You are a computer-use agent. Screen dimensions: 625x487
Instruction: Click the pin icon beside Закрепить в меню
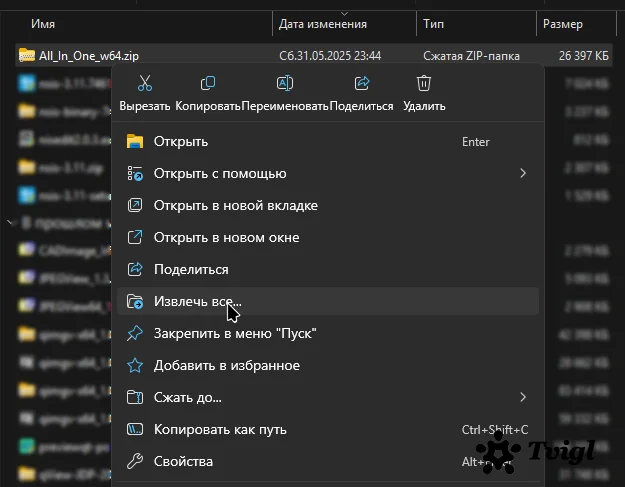click(x=135, y=333)
